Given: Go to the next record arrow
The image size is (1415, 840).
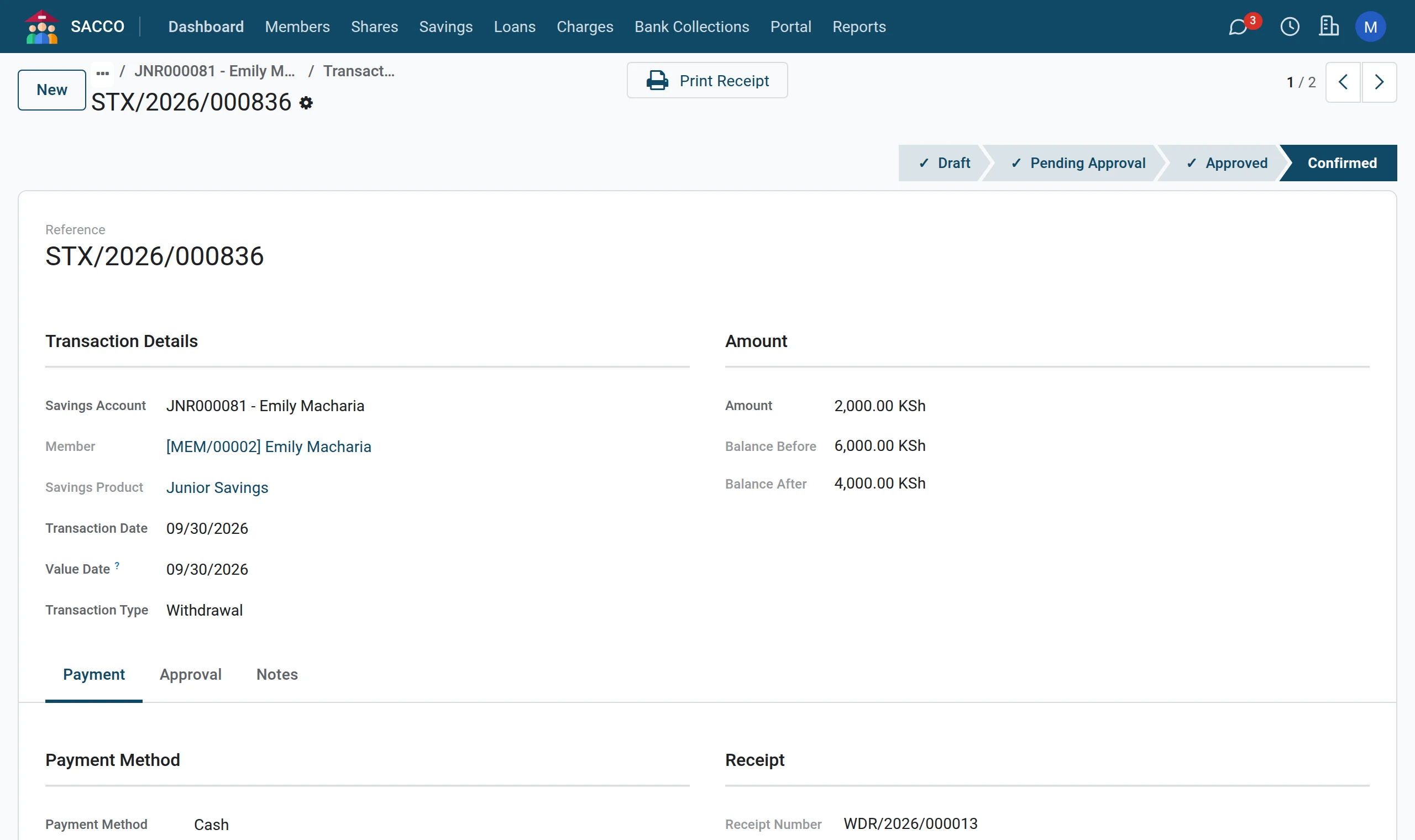Looking at the screenshot, I should pyautogui.click(x=1379, y=82).
